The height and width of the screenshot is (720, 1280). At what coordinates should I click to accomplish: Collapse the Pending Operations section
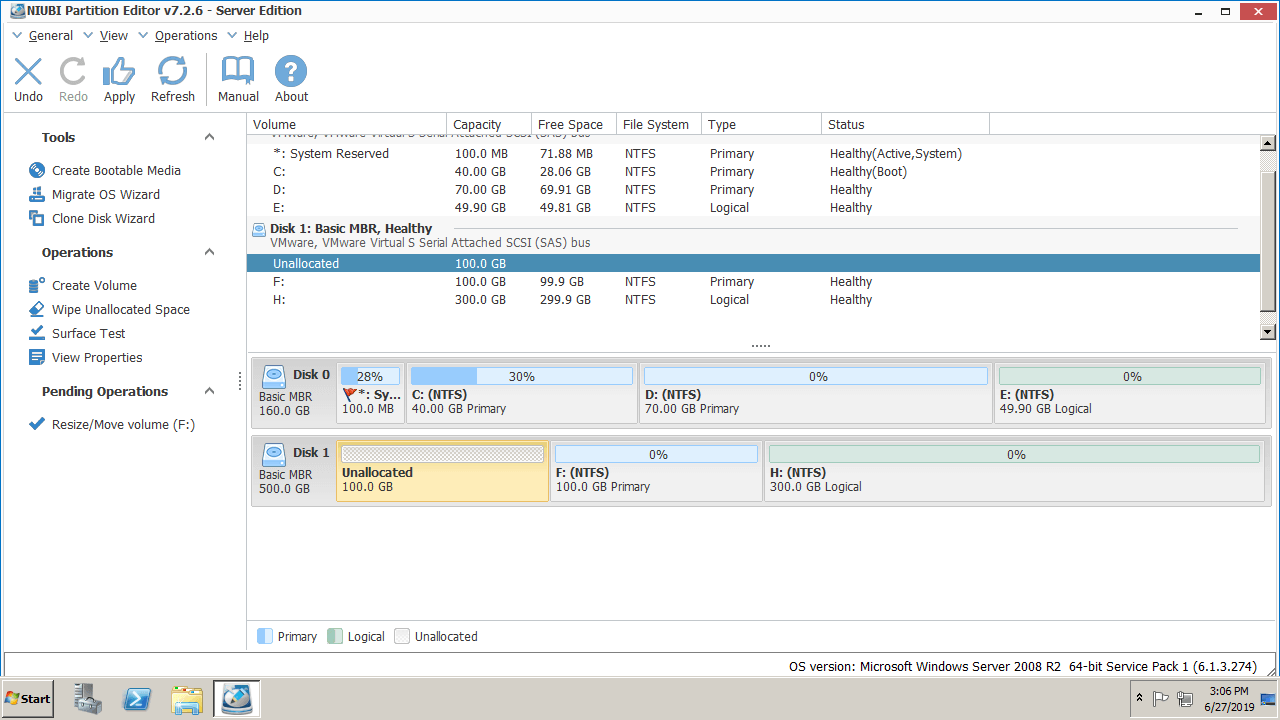pyautogui.click(x=209, y=392)
